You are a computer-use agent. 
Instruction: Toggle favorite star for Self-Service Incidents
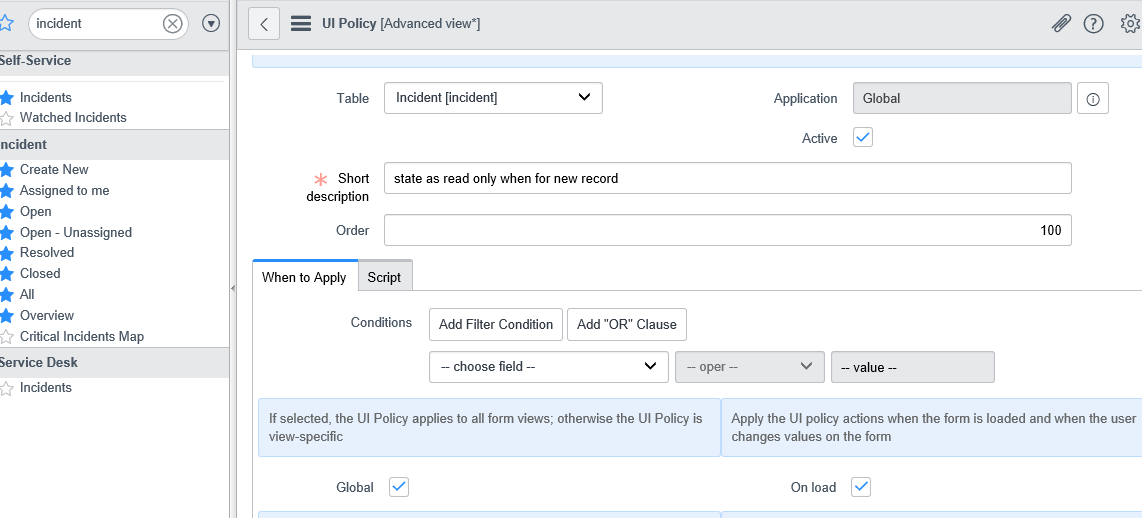pos(7,98)
